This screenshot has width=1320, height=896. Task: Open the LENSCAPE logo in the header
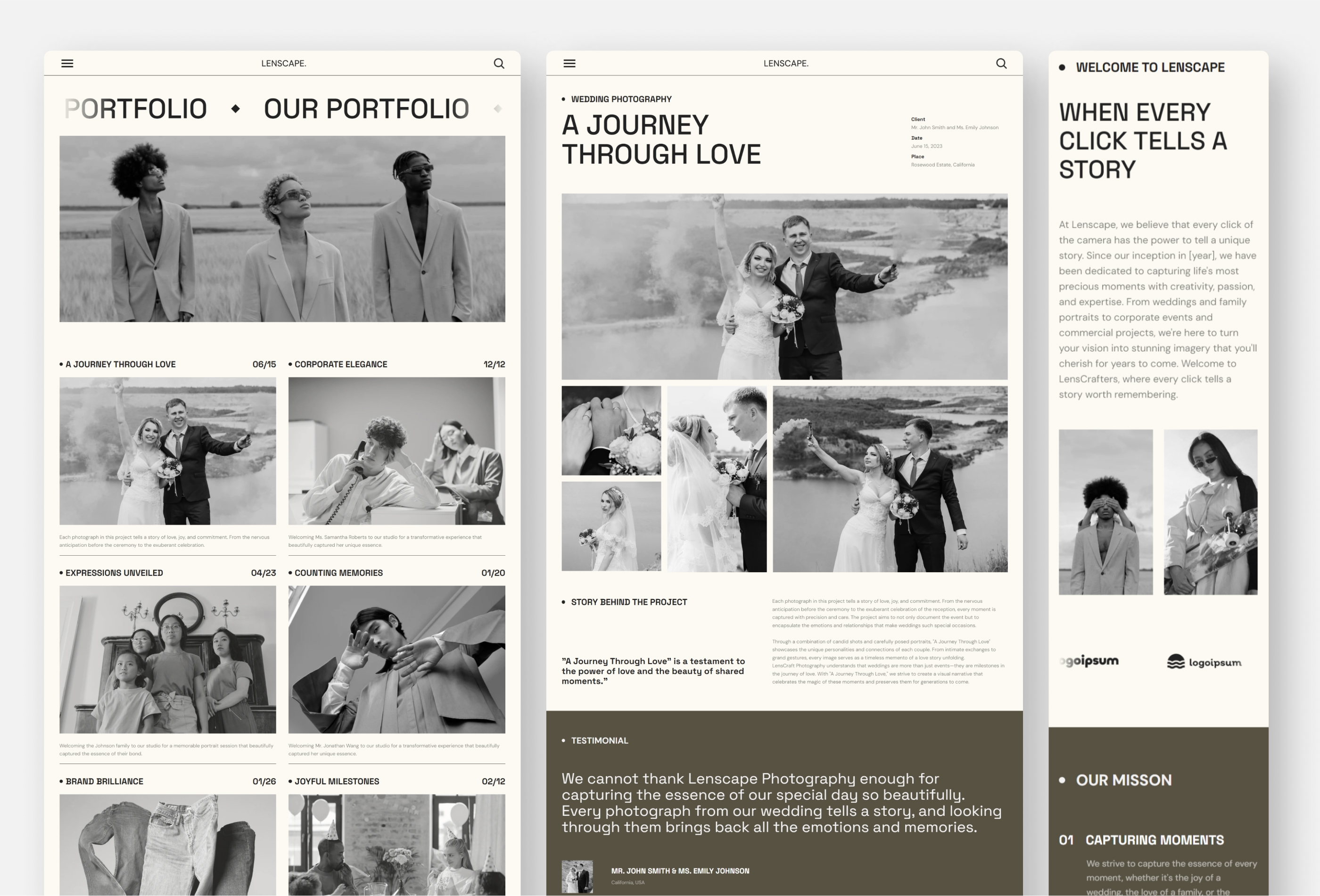click(x=283, y=63)
